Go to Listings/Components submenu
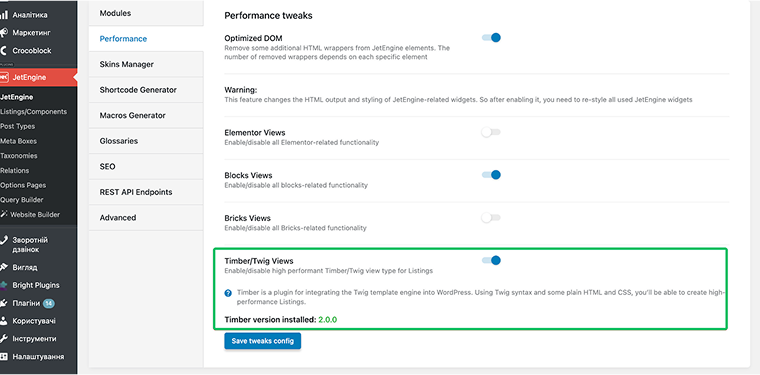Image resolution: width=760 pixels, height=375 pixels. pyautogui.click(x=33, y=111)
